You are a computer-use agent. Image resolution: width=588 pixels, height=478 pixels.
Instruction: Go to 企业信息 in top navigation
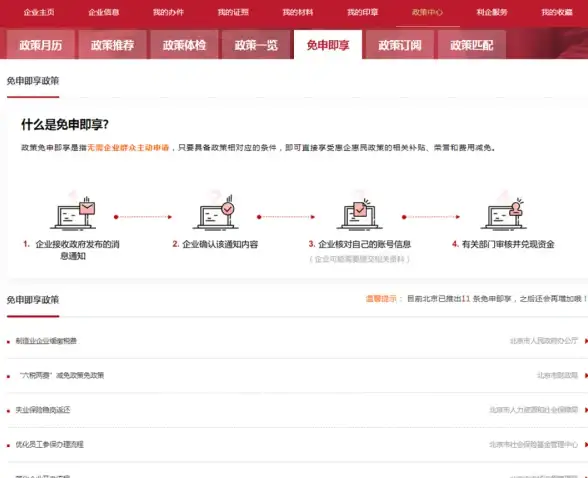[104, 12]
